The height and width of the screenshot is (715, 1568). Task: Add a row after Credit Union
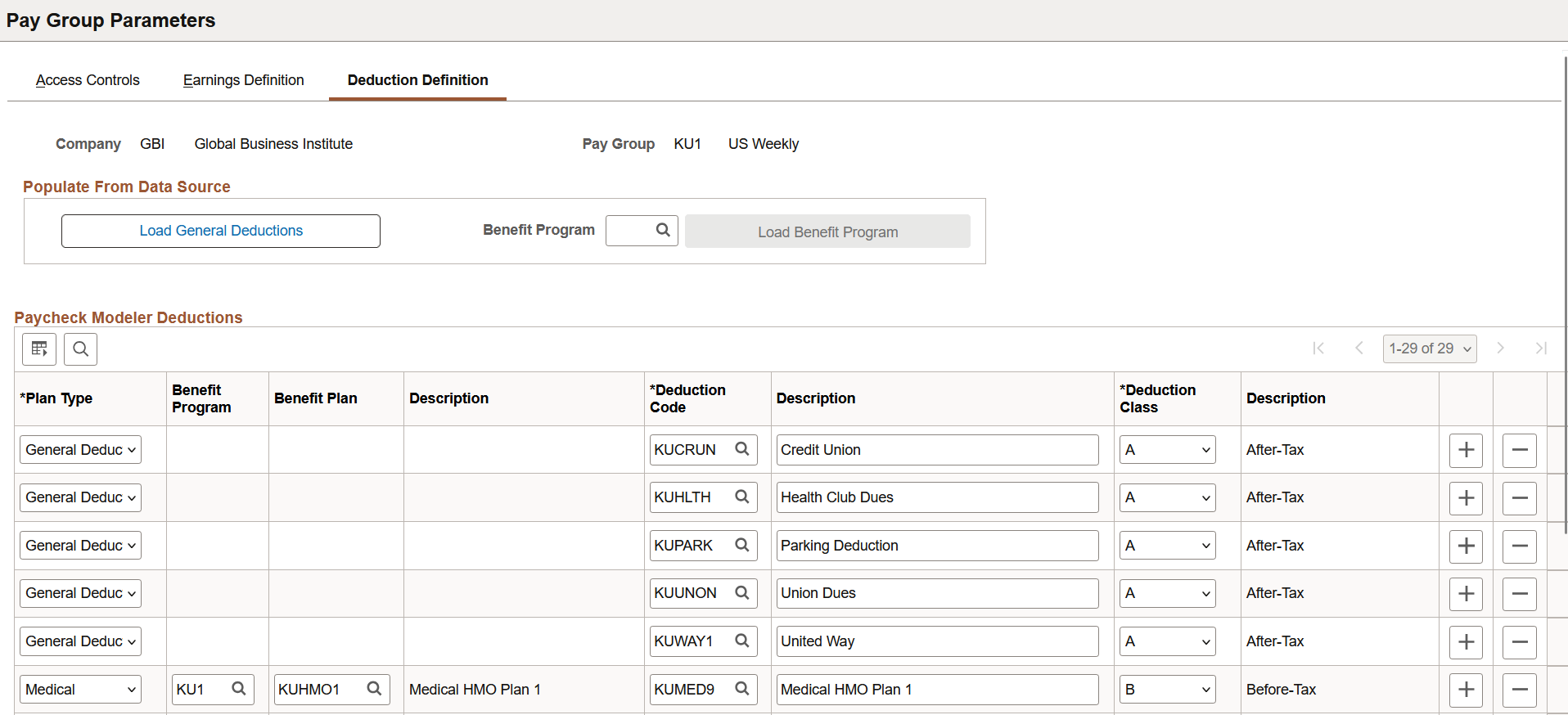point(1466,450)
